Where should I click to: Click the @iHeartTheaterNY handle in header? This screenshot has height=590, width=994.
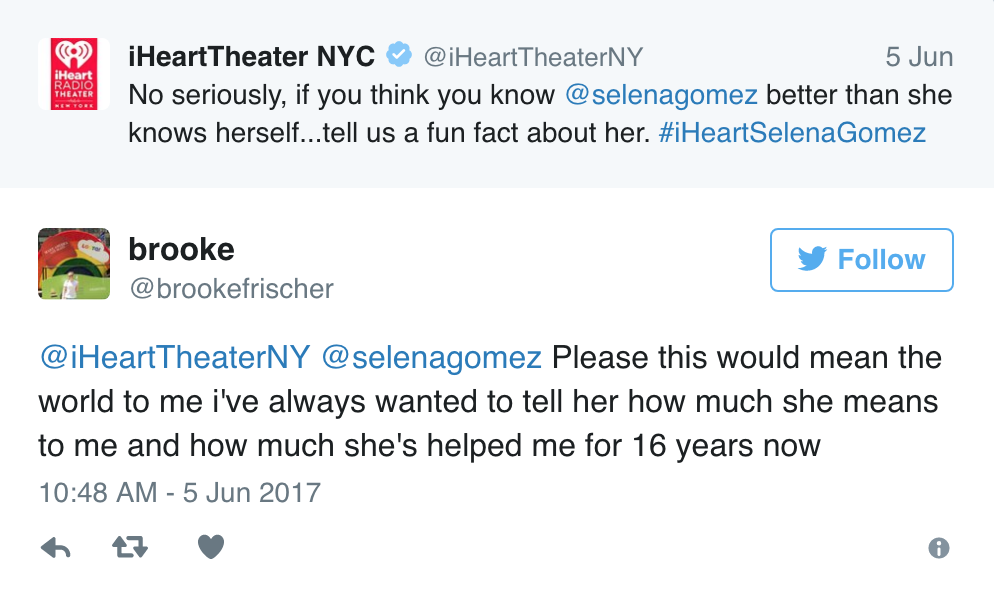click(533, 57)
